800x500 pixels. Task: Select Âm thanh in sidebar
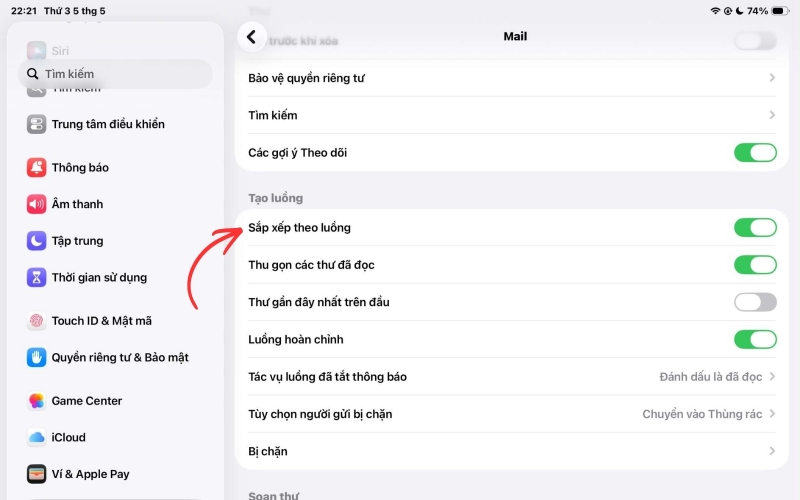115,204
